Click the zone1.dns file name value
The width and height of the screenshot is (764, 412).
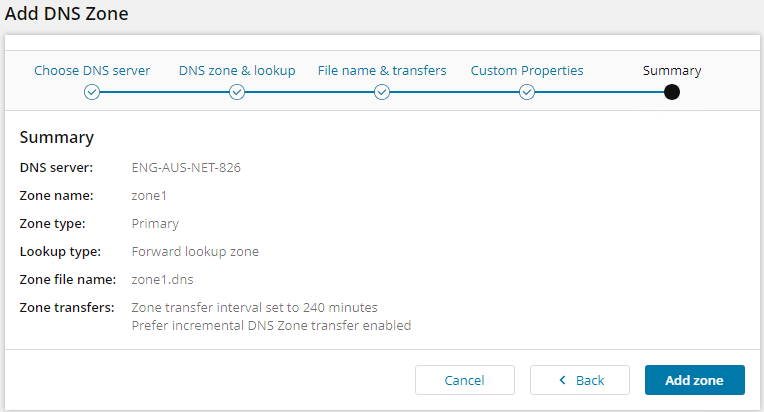tap(162, 279)
